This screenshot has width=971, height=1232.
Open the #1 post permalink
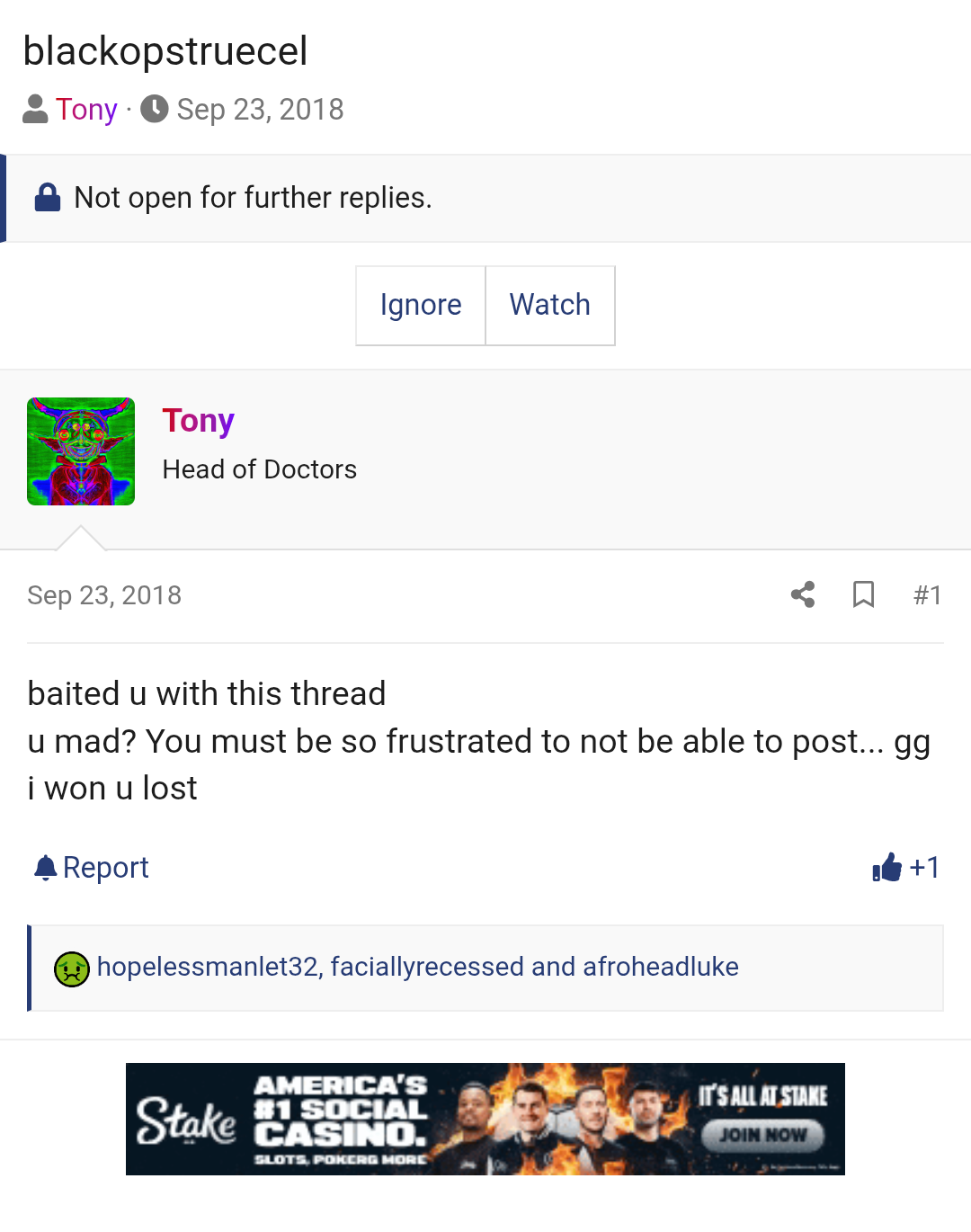pyautogui.click(x=927, y=595)
